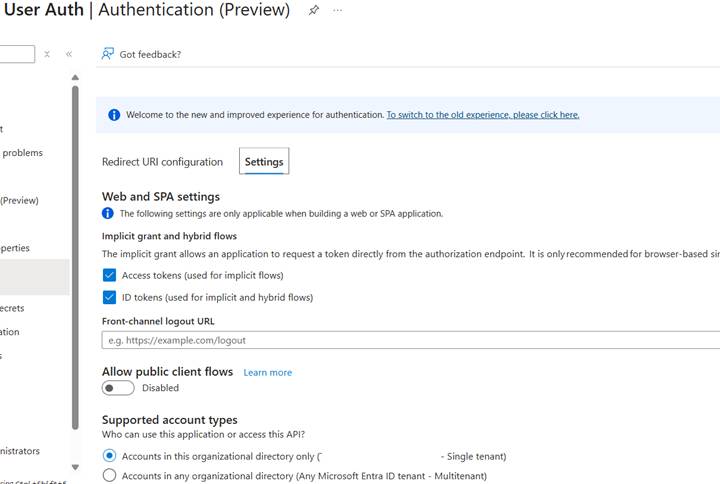Open the switch to old experience link
720x484 pixels.
[483, 115]
